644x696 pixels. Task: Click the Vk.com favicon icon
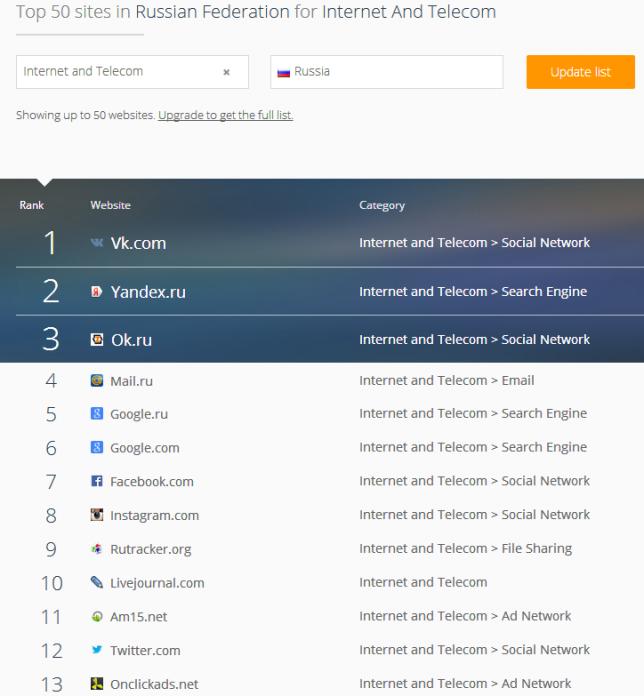point(97,242)
